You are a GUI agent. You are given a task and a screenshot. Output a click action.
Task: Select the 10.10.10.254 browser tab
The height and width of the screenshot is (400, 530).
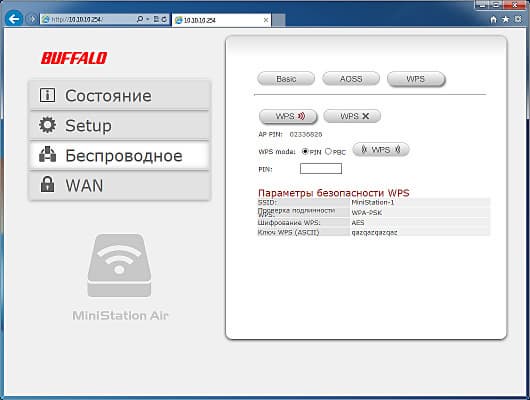click(221, 20)
